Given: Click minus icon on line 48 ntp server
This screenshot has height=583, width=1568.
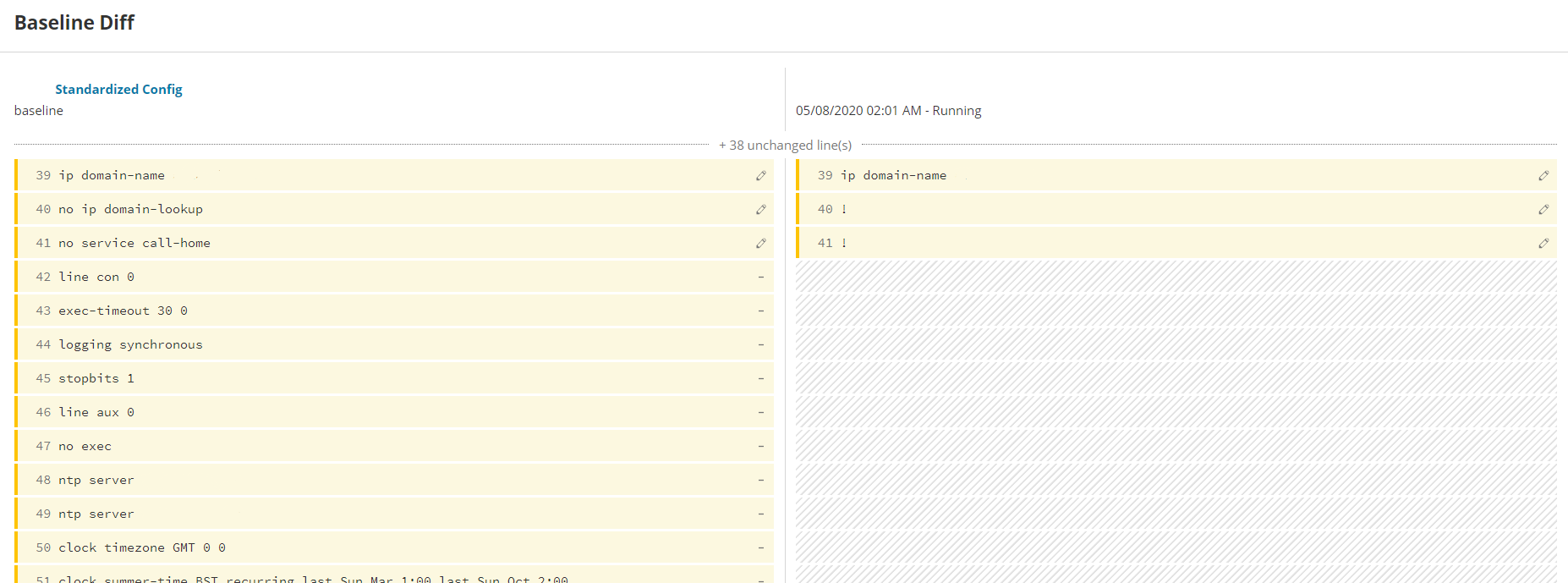Looking at the screenshot, I should click(761, 480).
